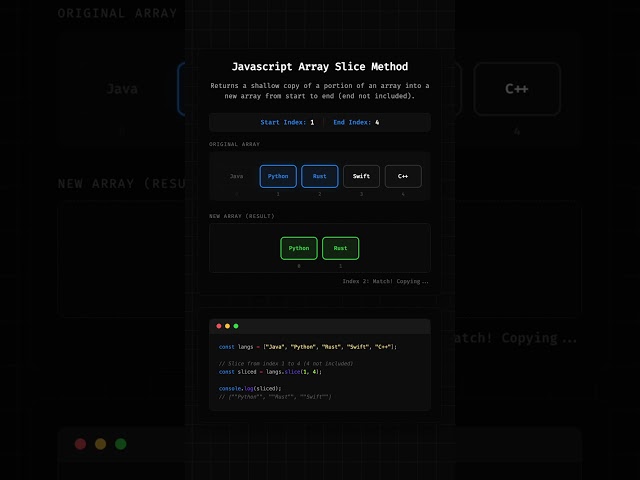Click the 'End Index: 4' value
This screenshot has width=640, height=480.
pos(356,122)
